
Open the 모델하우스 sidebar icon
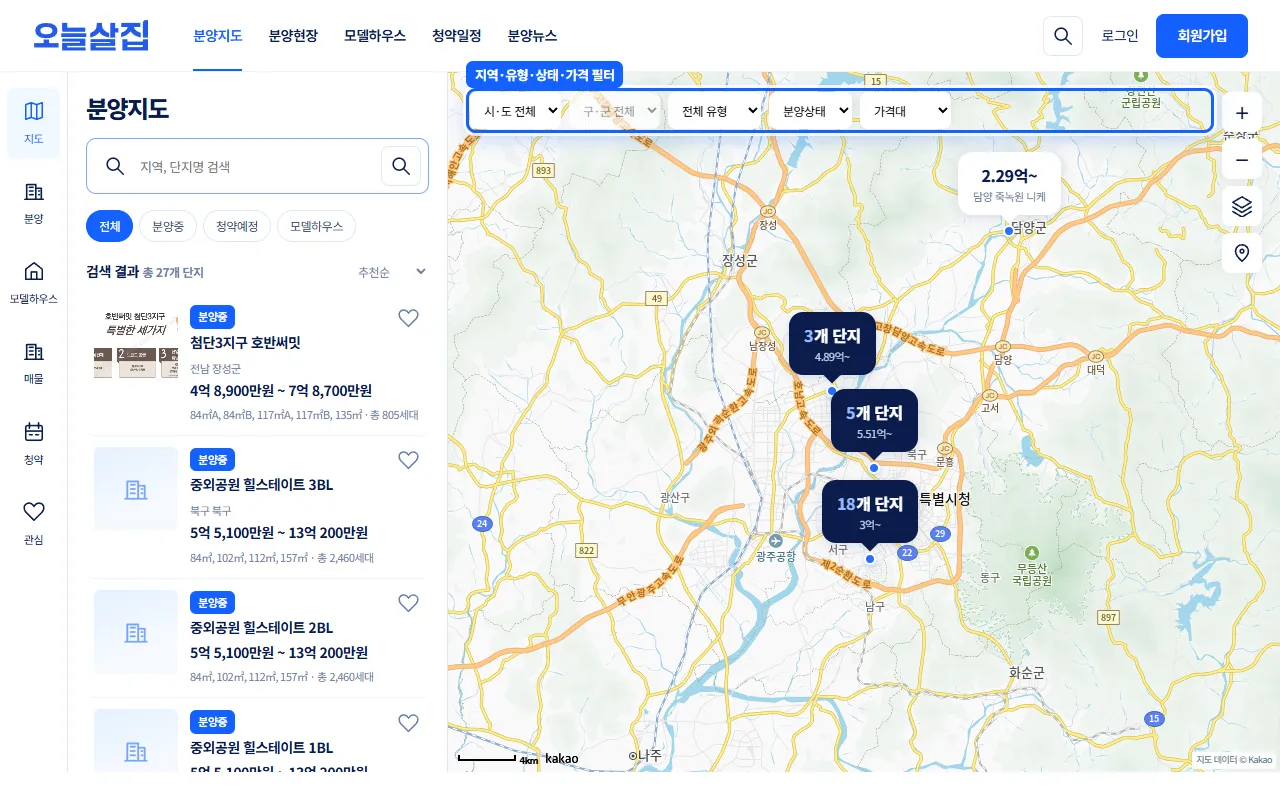pos(33,283)
